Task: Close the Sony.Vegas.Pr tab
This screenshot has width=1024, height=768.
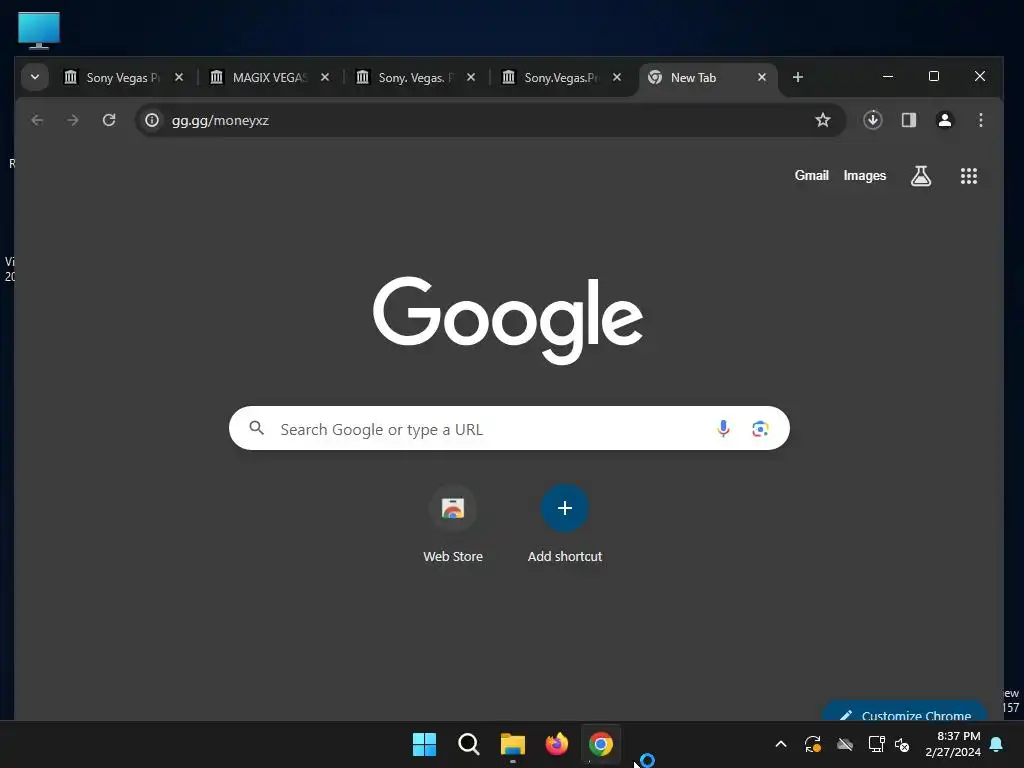Action: [616, 77]
